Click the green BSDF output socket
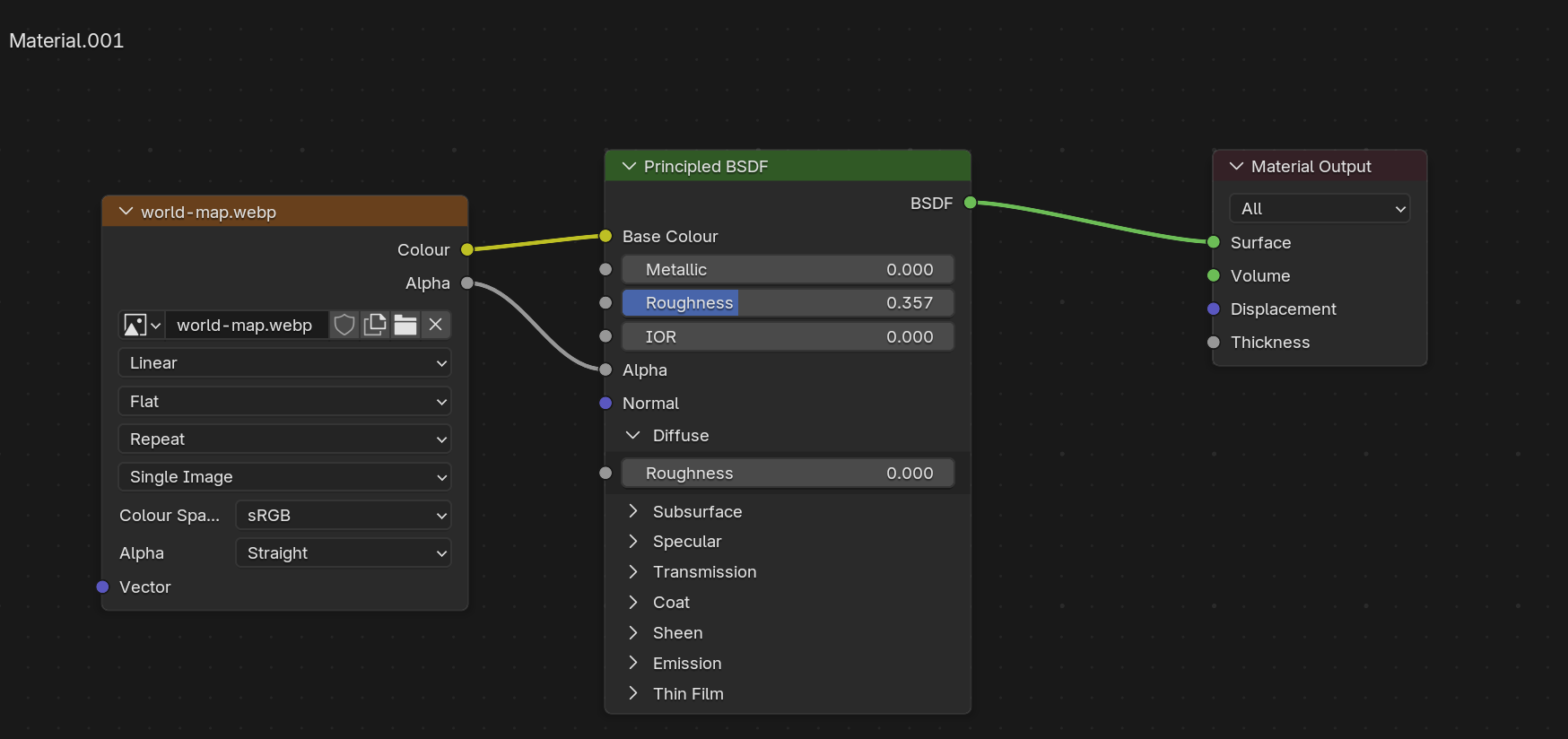This screenshot has width=1568, height=739. pyautogui.click(x=970, y=203)
